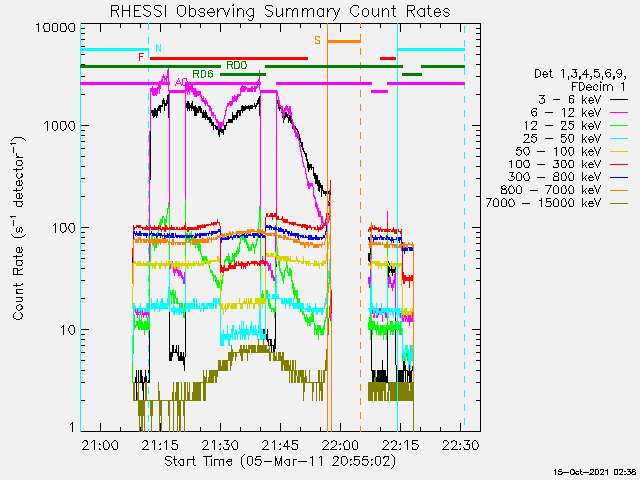Click the yellow 50 - 100 keV legend line
The image size is (640, 480).
pyautogui.click(x=618, y=151)
